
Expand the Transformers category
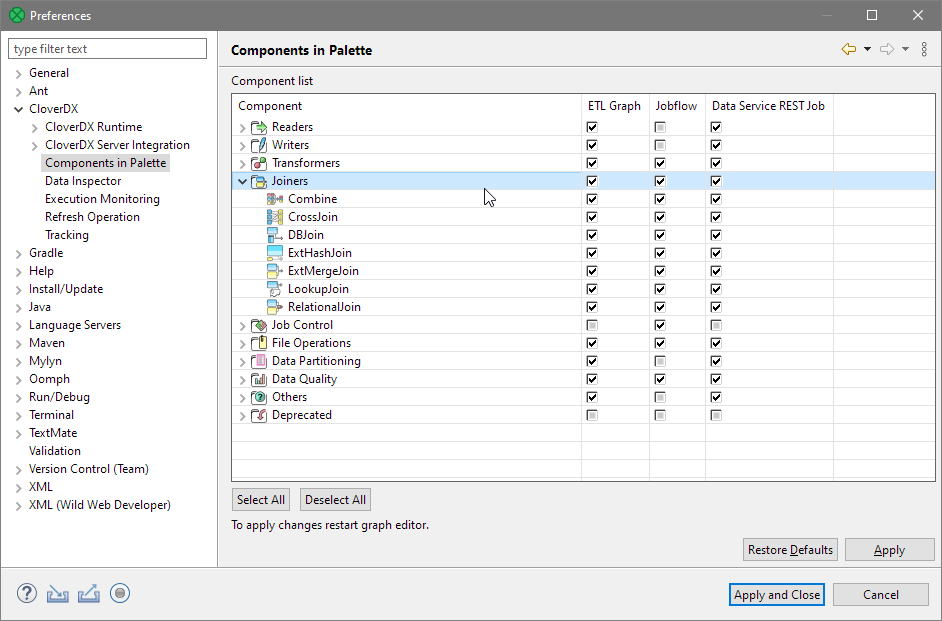(x=241, y=162)
